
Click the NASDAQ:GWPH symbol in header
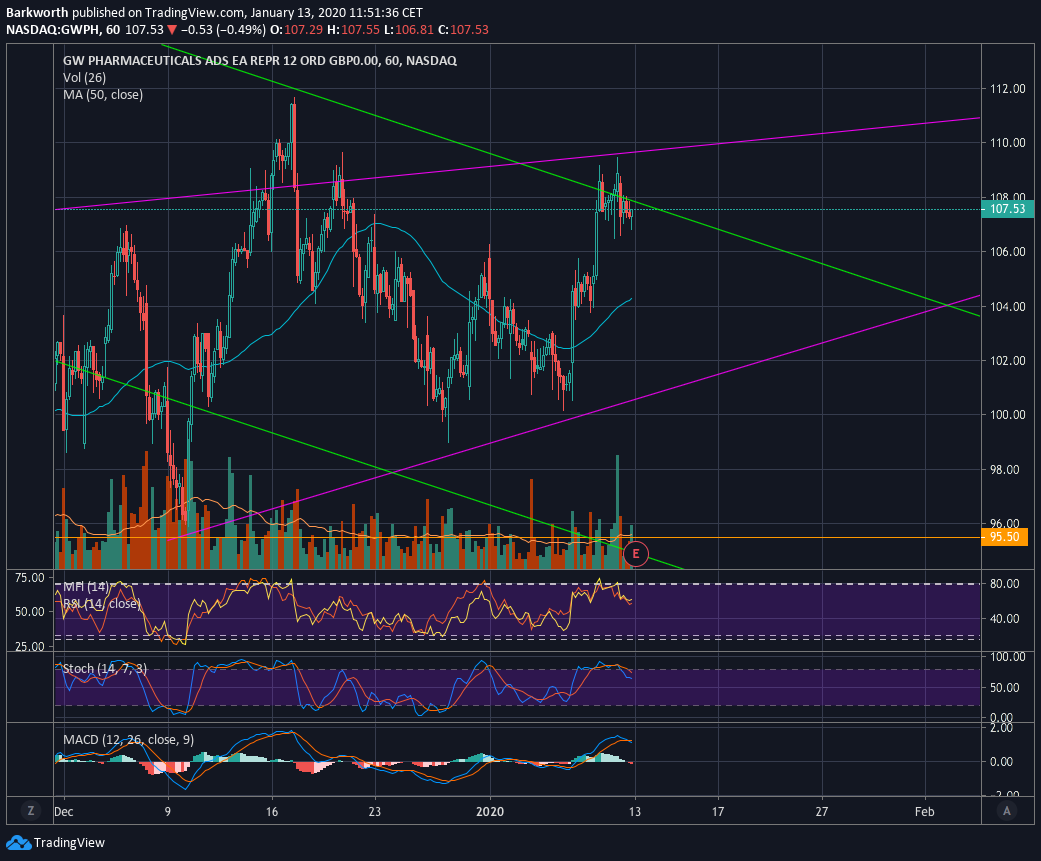[53, 30]
